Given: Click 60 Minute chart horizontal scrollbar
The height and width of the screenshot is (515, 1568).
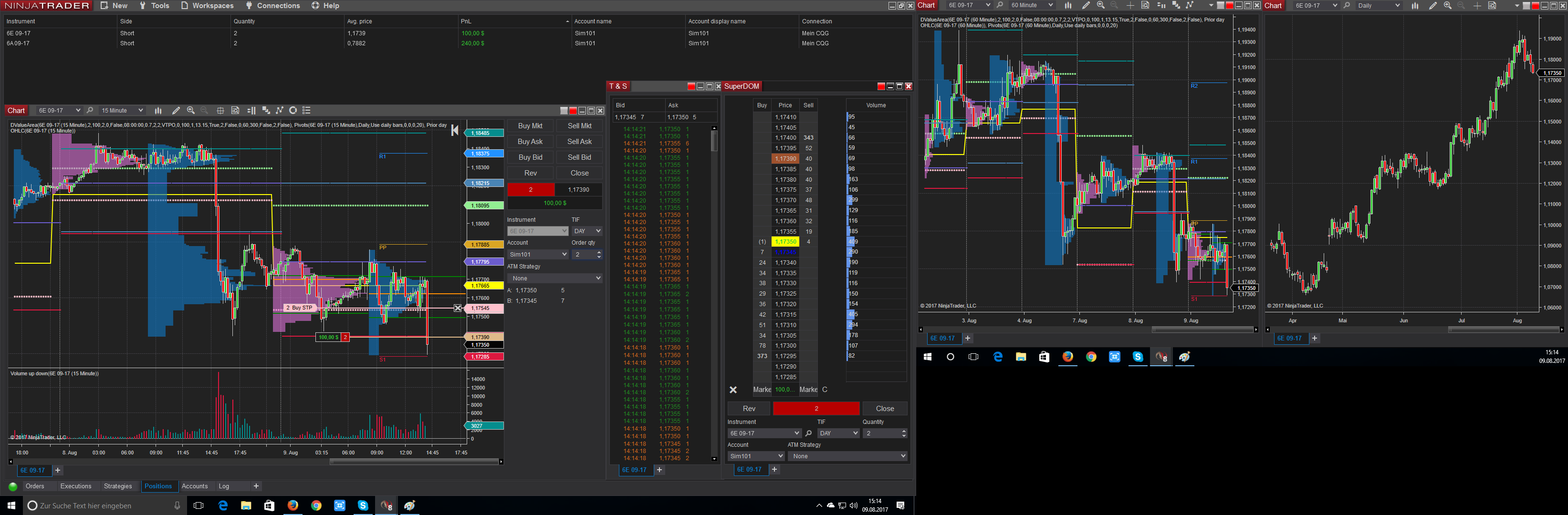Looking at the screenshot, I should (1203, 330).
